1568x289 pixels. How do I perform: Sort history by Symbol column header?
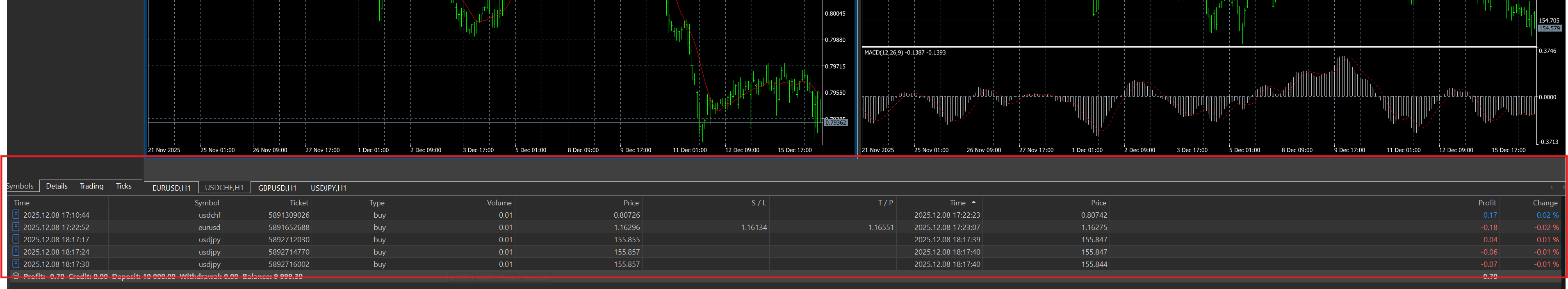[206, 203]
